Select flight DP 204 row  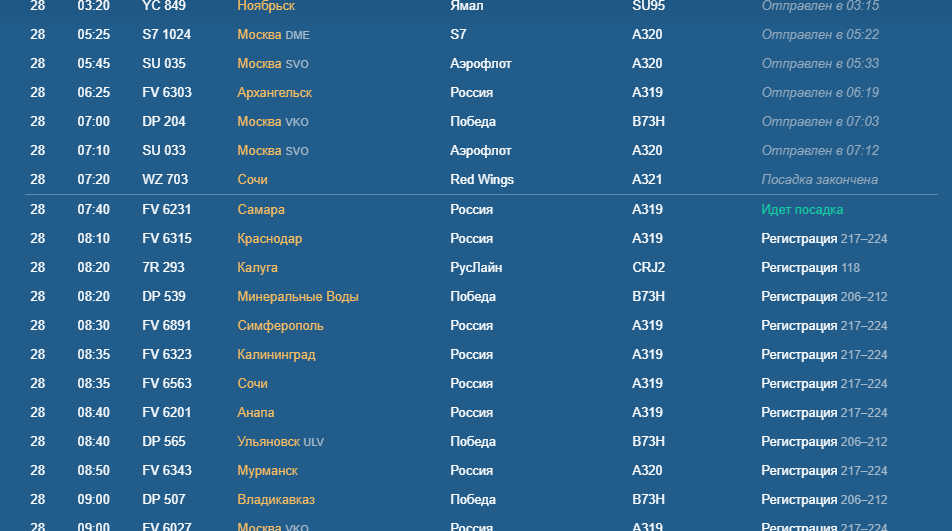(x=481, y=121)
